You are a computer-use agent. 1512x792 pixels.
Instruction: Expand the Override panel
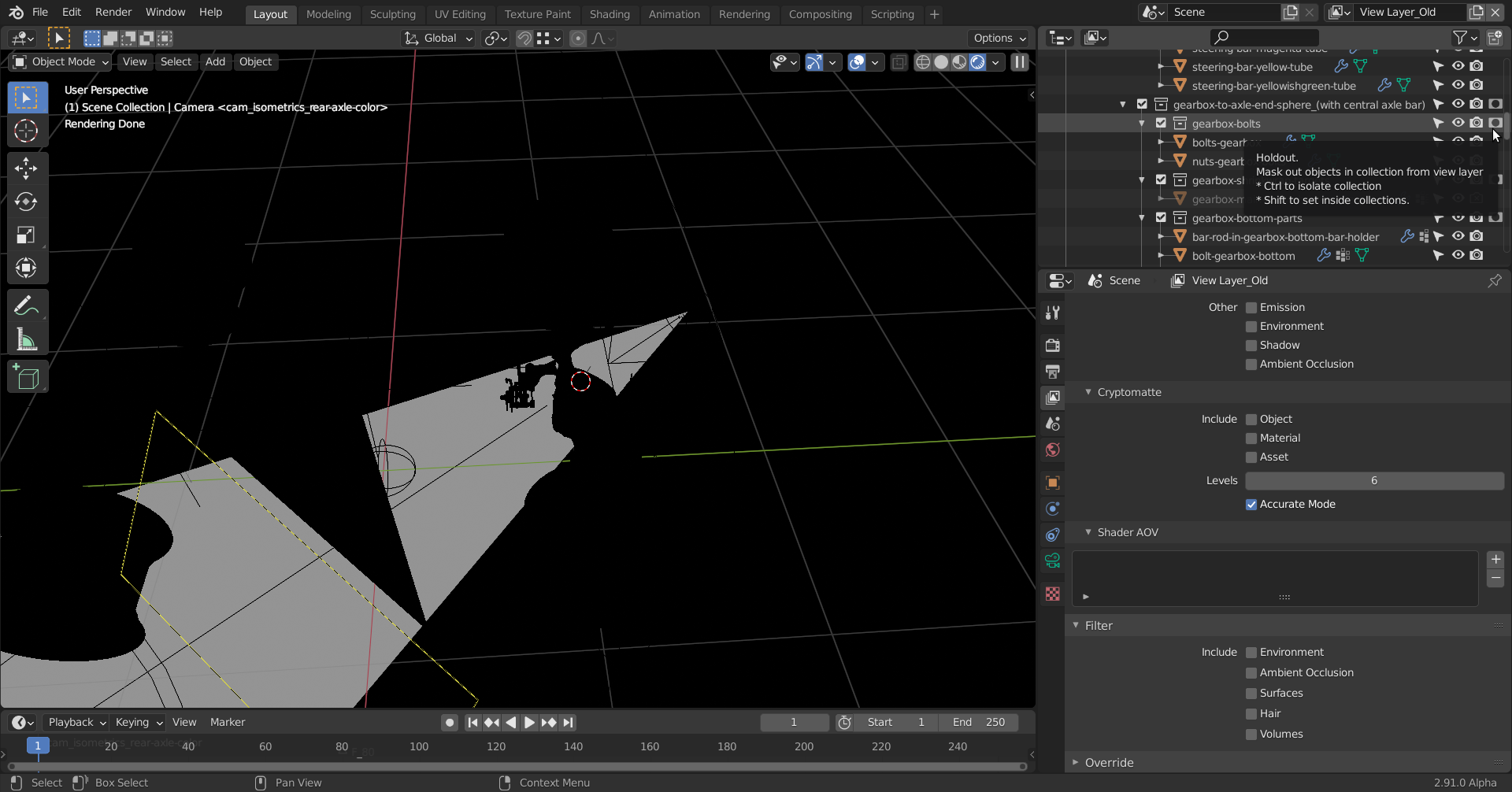[x=1109, y=762]
